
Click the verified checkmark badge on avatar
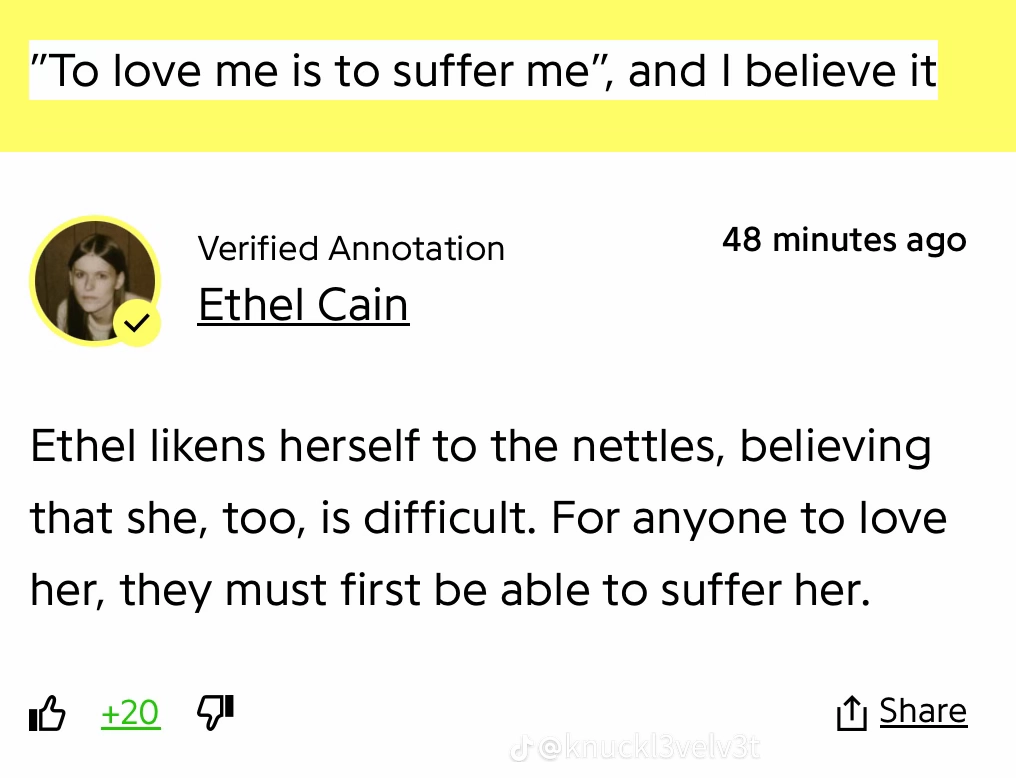point(137,323)
